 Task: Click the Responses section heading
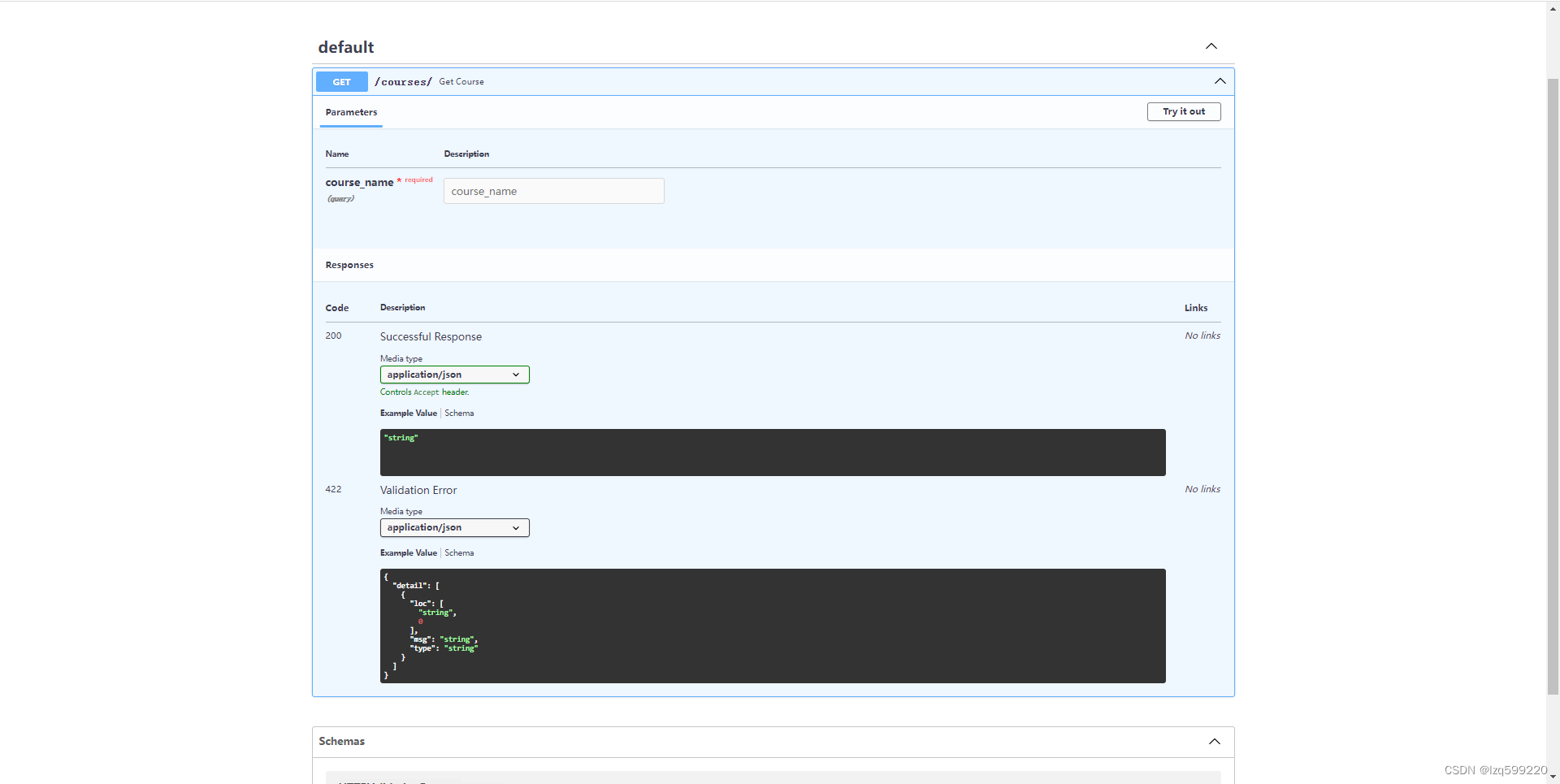[x=349, y=265]
